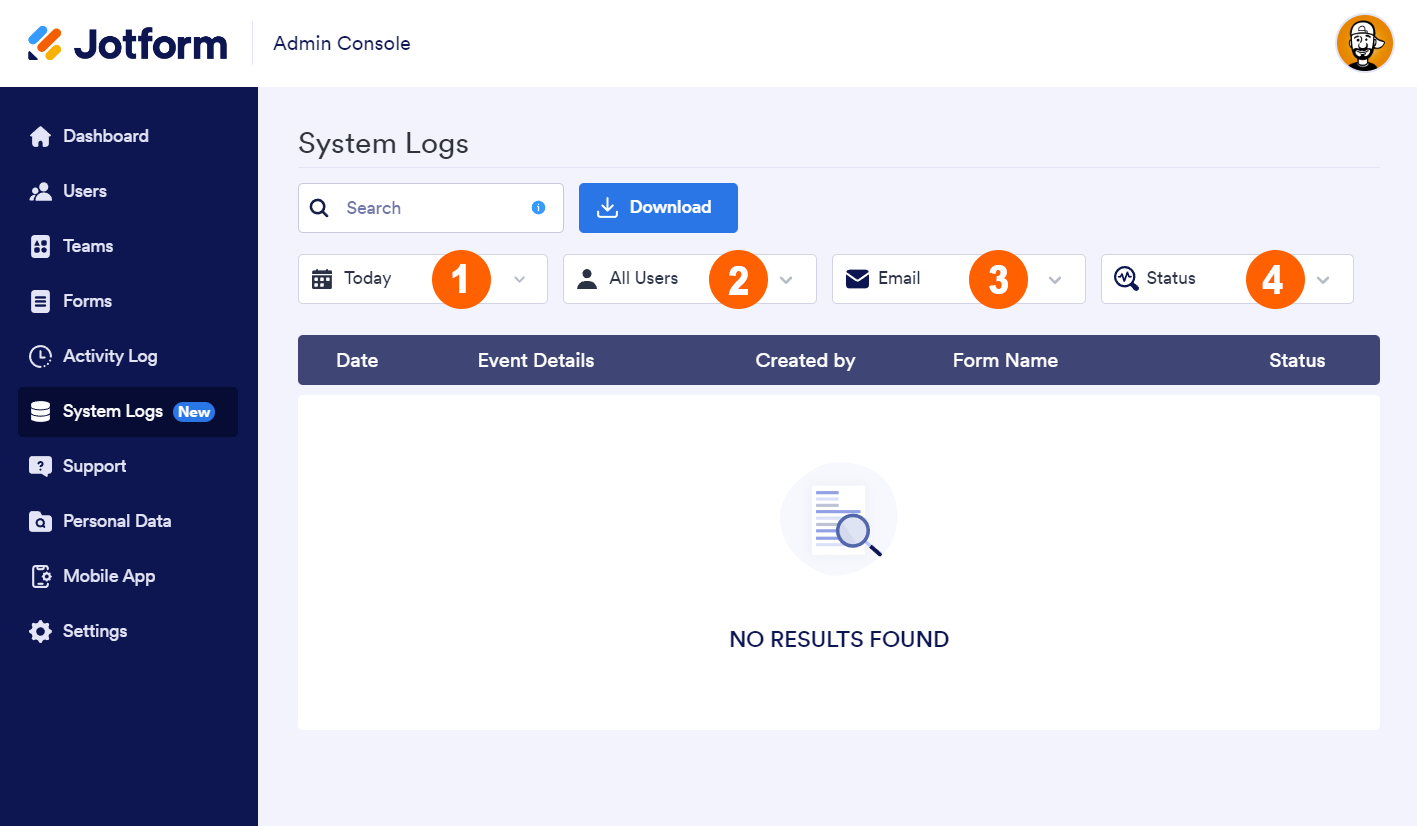Click the Personal Data folder icon
This screenshot has width=1417, height=826.
click(x=40, y=521)
